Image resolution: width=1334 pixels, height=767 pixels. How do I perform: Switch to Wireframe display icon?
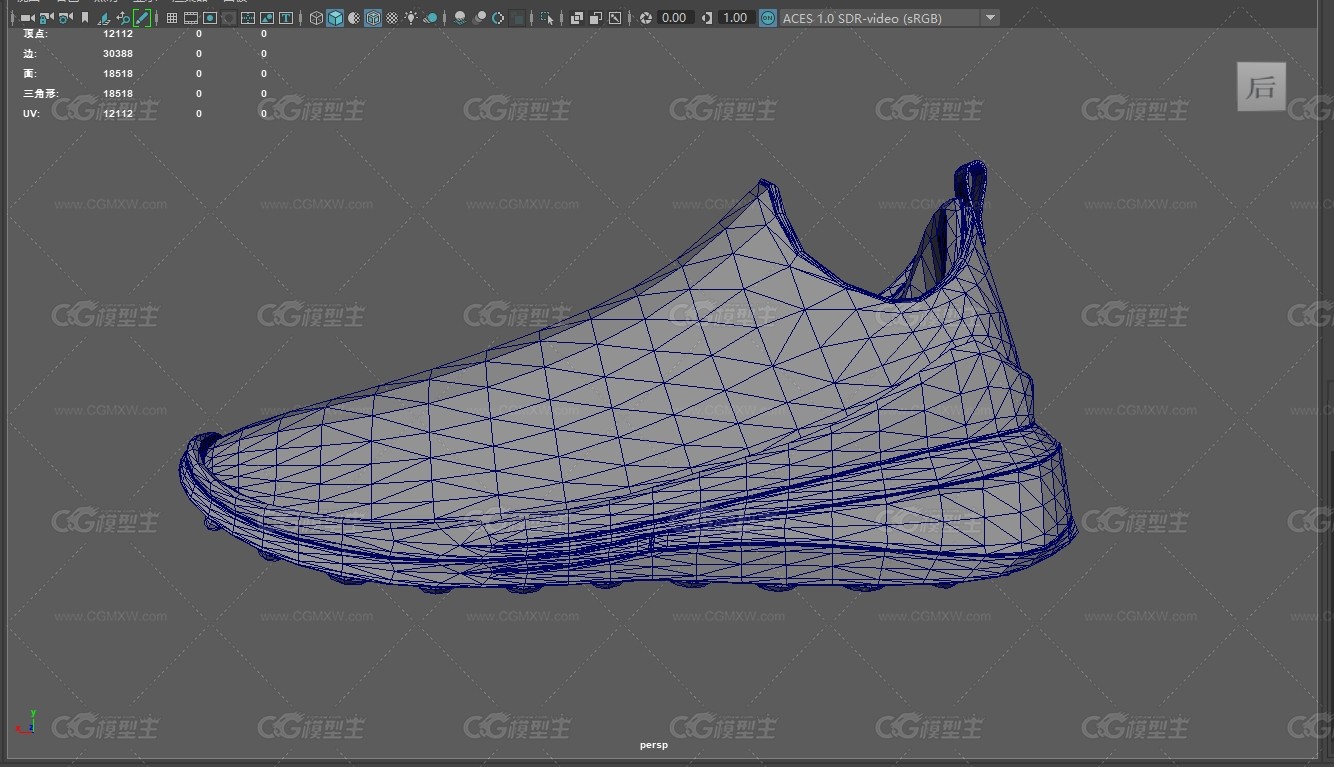316,18
